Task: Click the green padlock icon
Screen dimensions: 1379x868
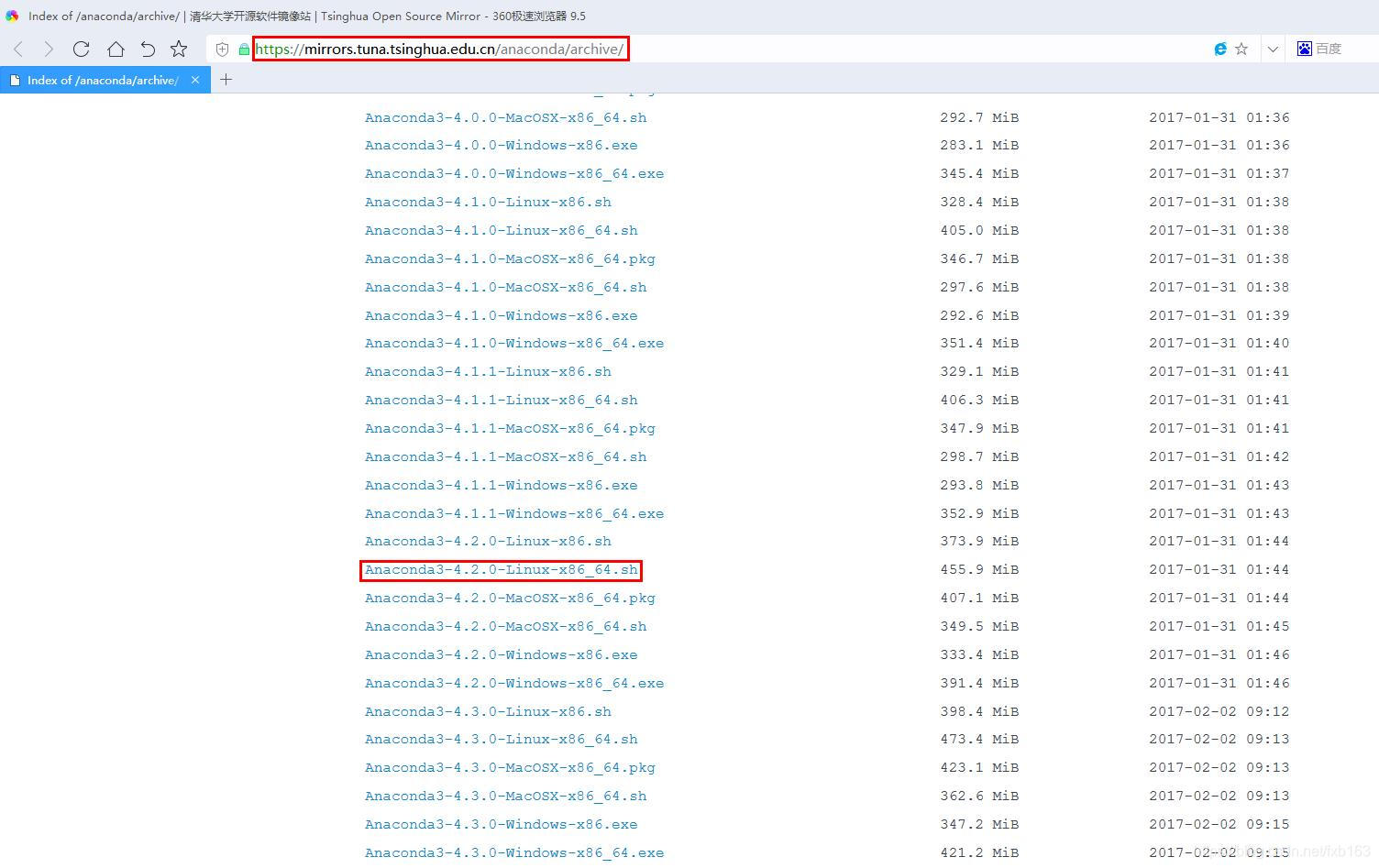Action: pos(244,49)
